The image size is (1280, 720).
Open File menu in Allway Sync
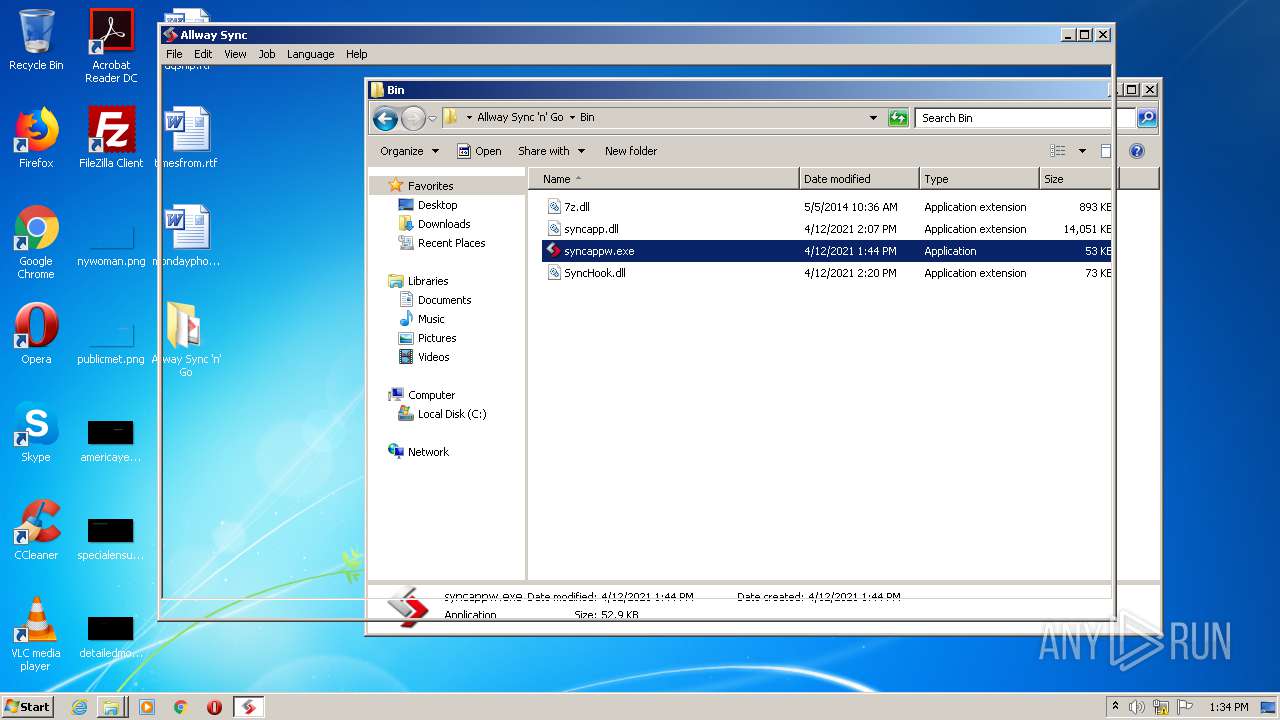(174, 54)
